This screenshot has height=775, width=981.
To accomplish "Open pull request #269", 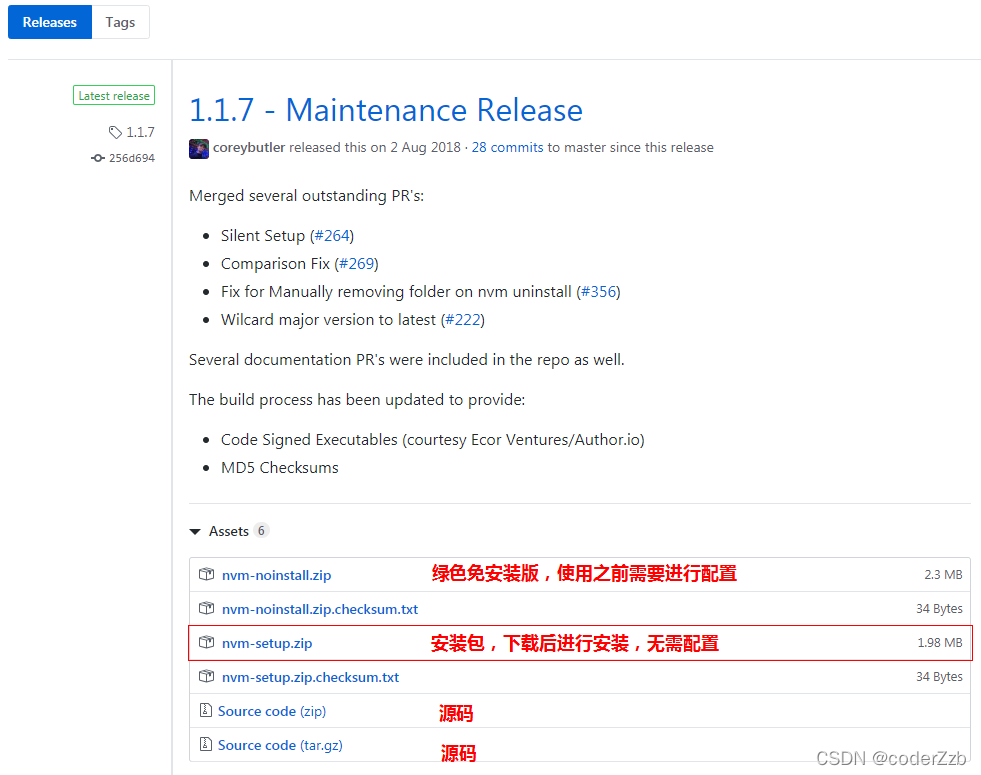I will 357,264.
